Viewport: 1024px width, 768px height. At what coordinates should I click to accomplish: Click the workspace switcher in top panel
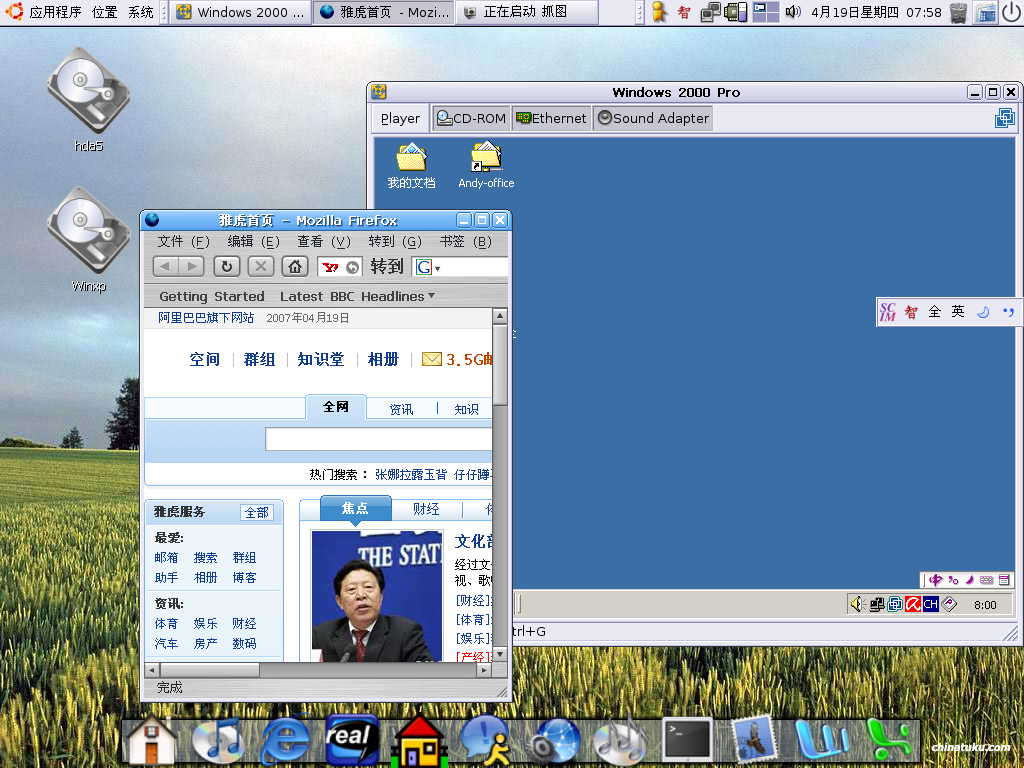pos(765,12)
